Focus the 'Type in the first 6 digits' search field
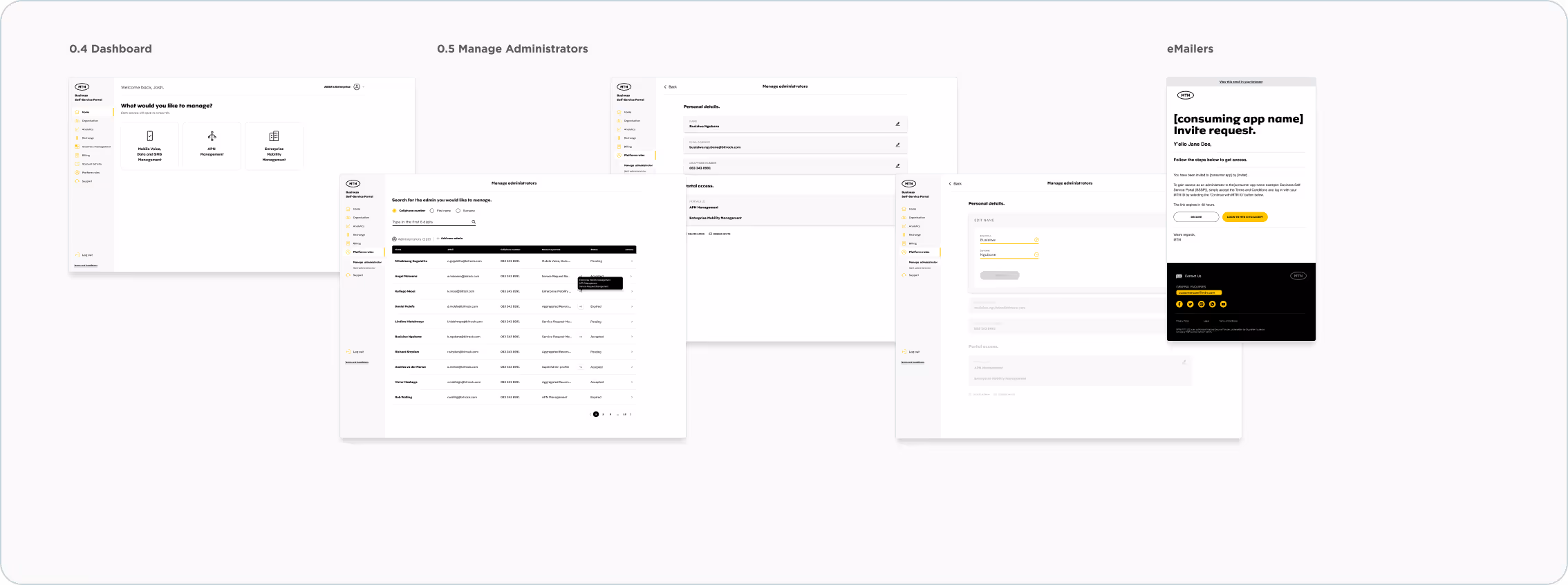The height and width of the screenshot is (585, 1568). click(433, 222)
